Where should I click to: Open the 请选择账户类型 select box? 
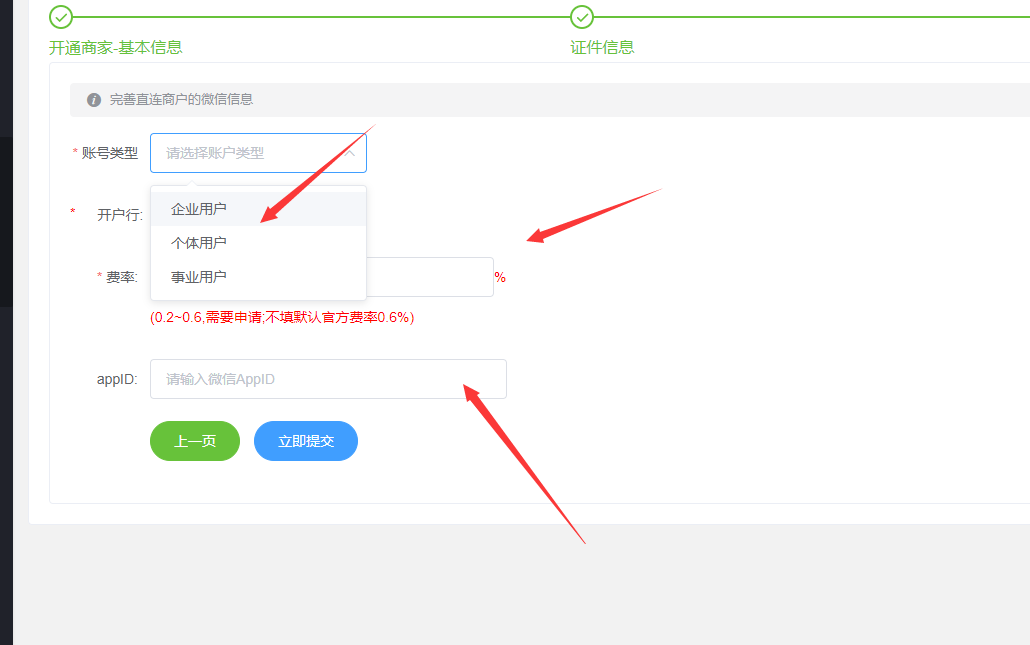(x=258, y=153)
